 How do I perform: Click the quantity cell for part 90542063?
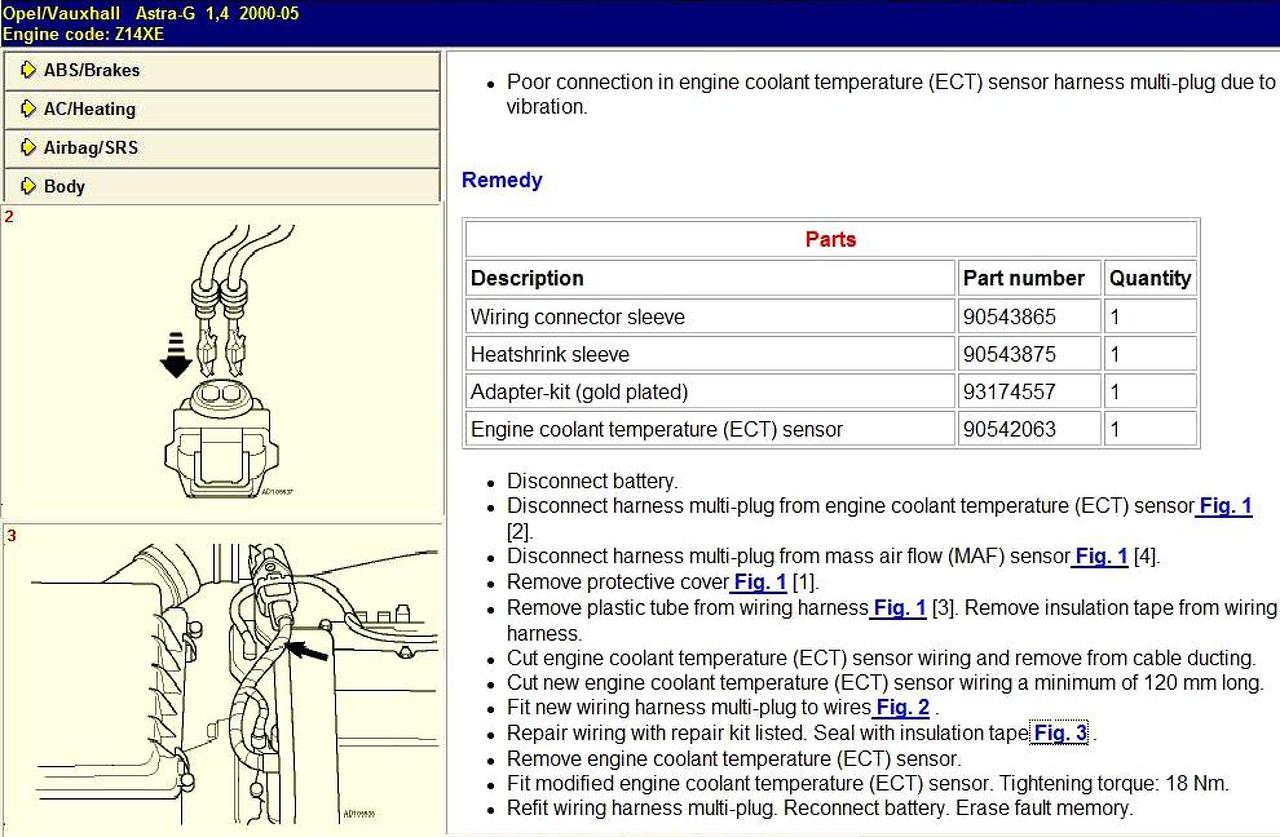1150,429
